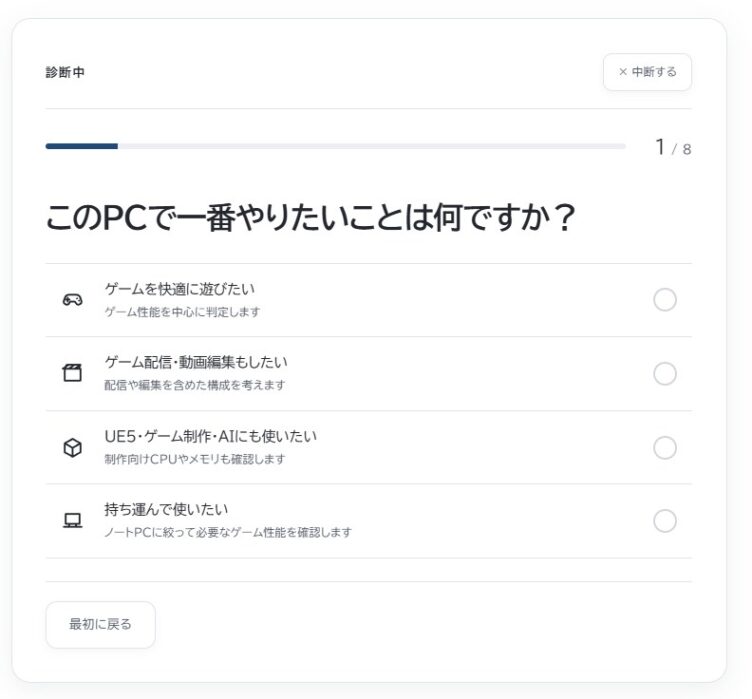Choose the ゲーム配信・動画編集もしたい option title
Image resolution: width=752 pixels, height=699 pixels.
(x=196, y=362)
